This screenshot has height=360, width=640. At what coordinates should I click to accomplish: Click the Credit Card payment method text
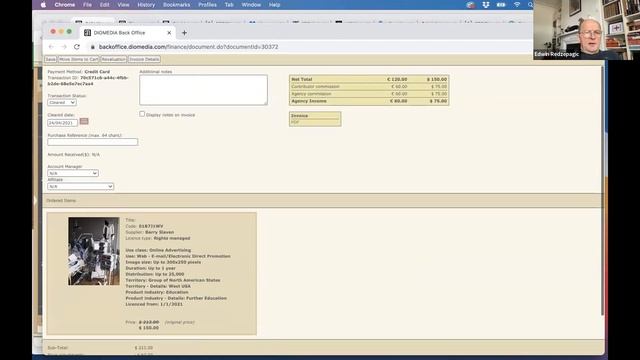(97, 72)
